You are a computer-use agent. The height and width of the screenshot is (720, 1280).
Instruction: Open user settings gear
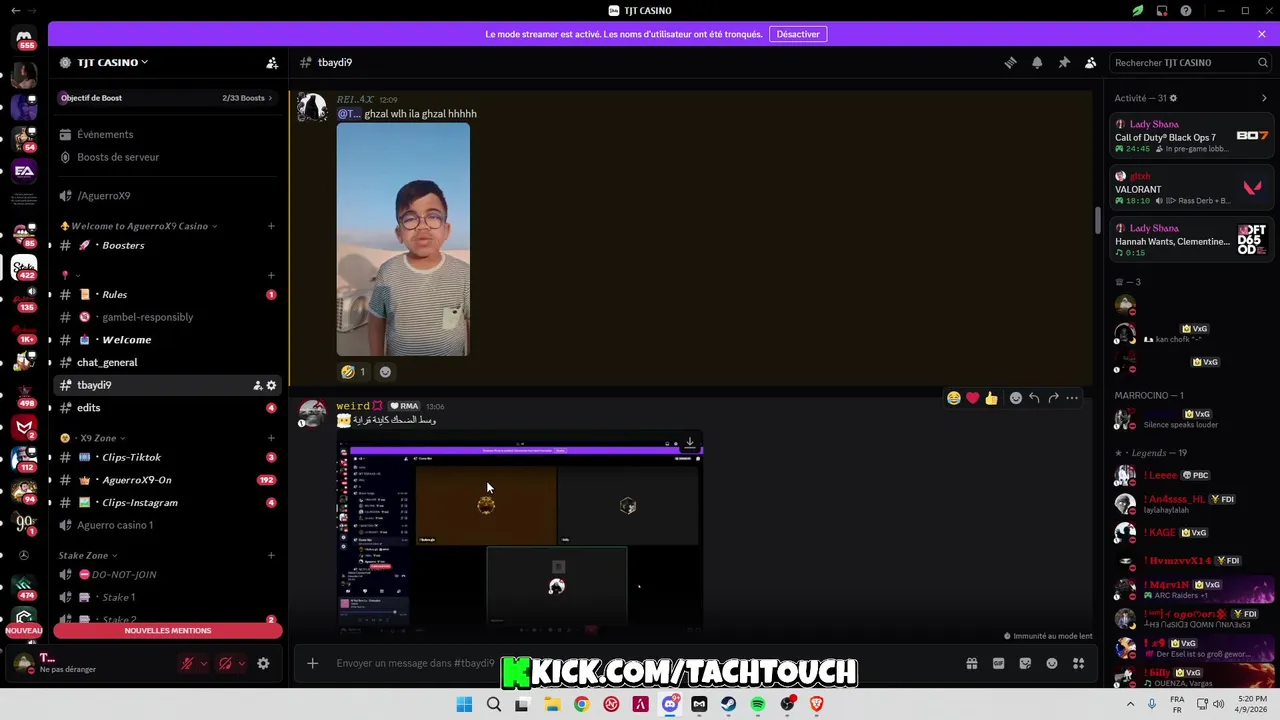263,663
